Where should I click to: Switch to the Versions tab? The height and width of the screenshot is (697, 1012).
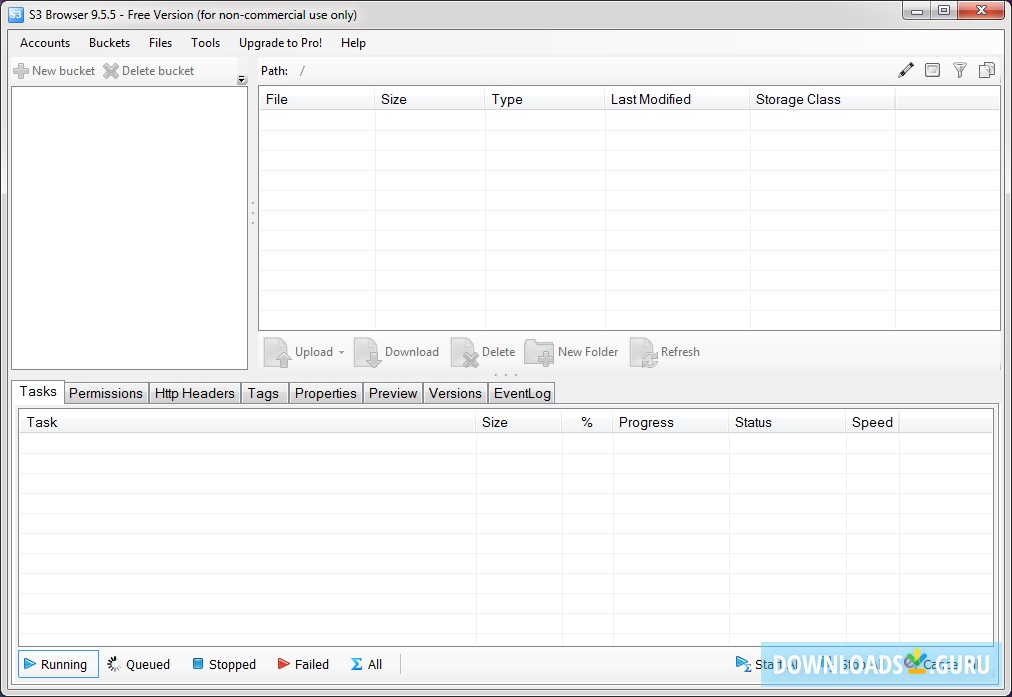pyautogui.click(x=455, y=393)
